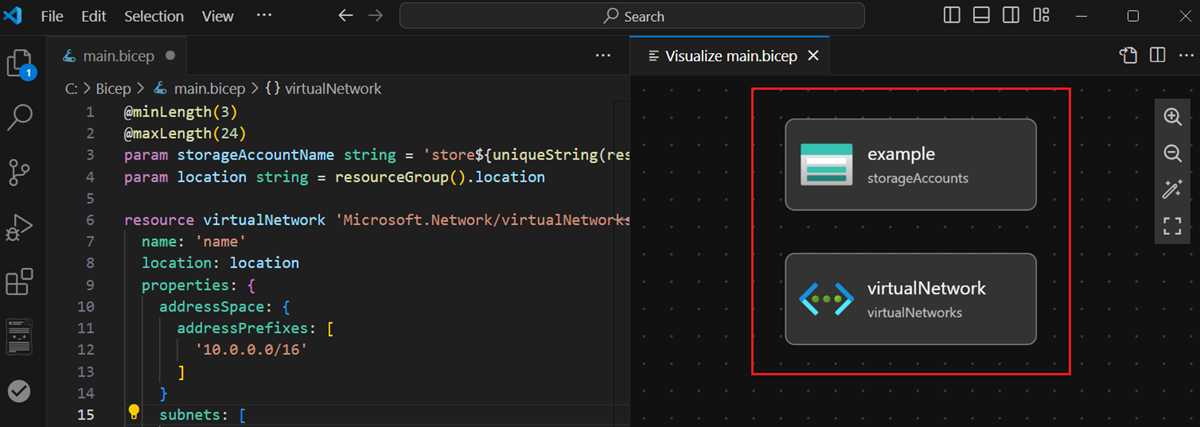Click the checkmark testing icon in activity bar
1200x427 pixels.
pyautogui.click(x=20, y=391)
